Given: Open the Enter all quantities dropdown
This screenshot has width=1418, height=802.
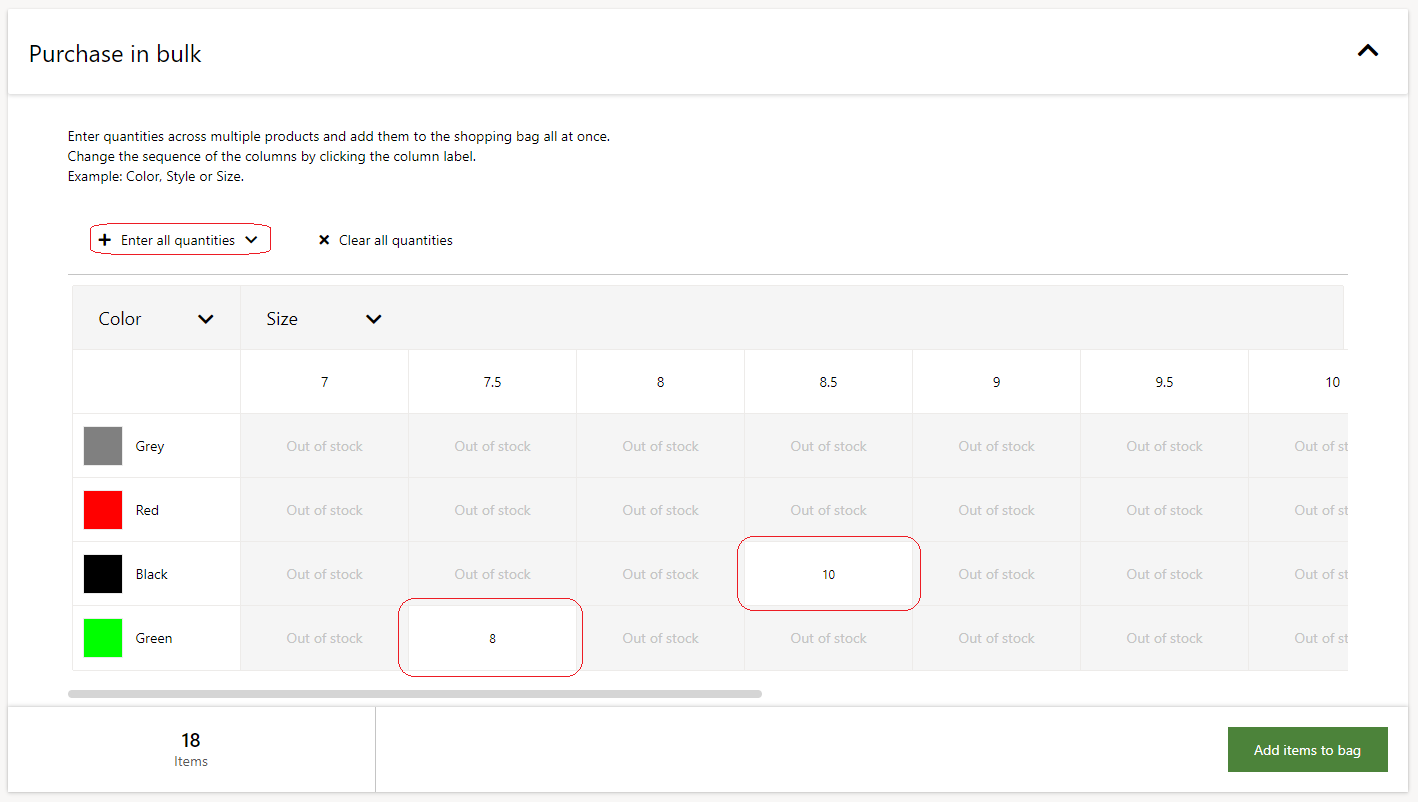Looking at the screenshot, I should pos(180,240).
